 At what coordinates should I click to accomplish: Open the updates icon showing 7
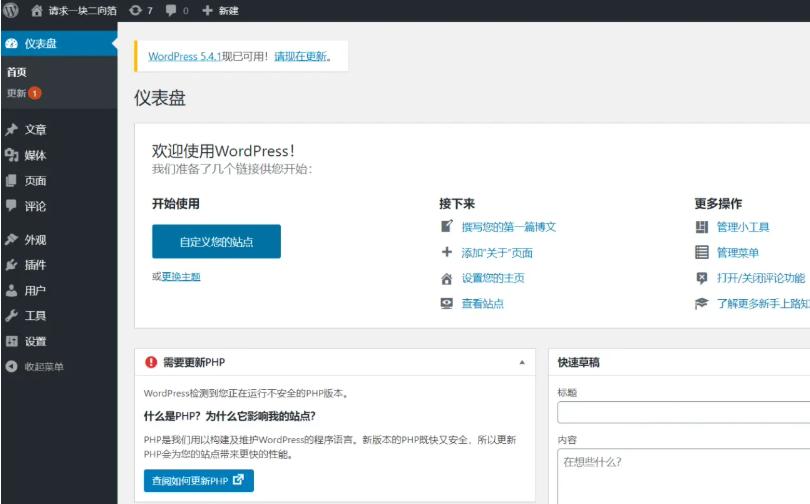[135, 10]
